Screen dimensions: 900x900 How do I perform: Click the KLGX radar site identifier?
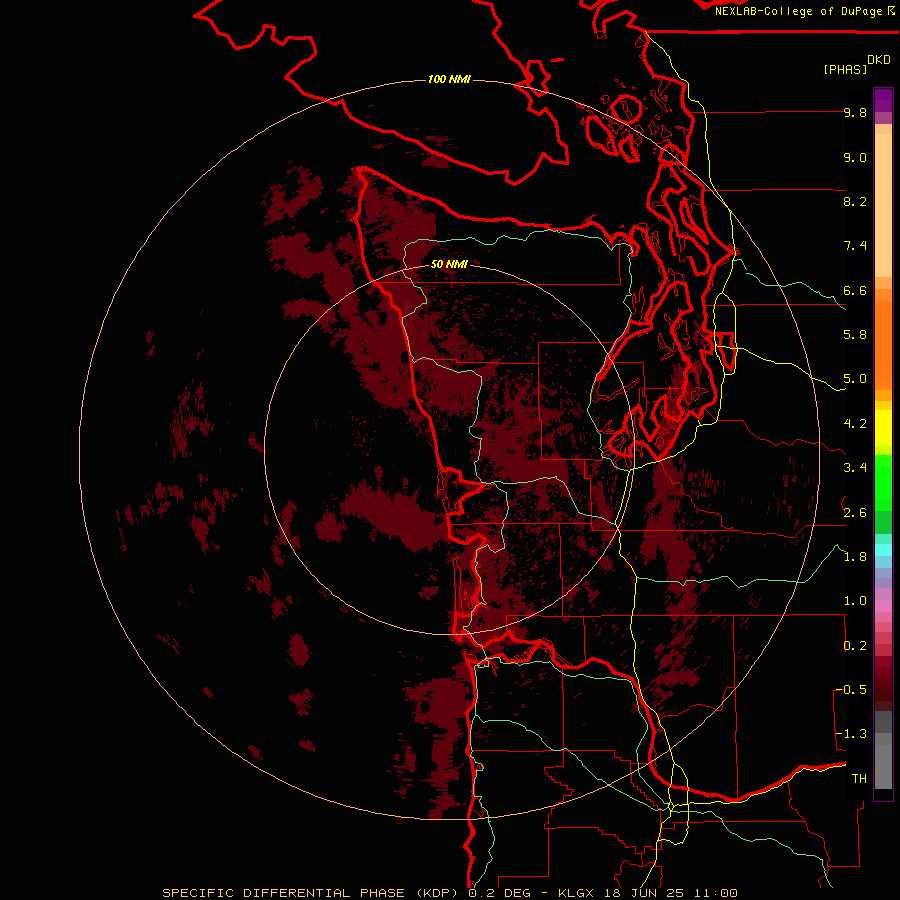pyautogui.click(x=575, y=893)
